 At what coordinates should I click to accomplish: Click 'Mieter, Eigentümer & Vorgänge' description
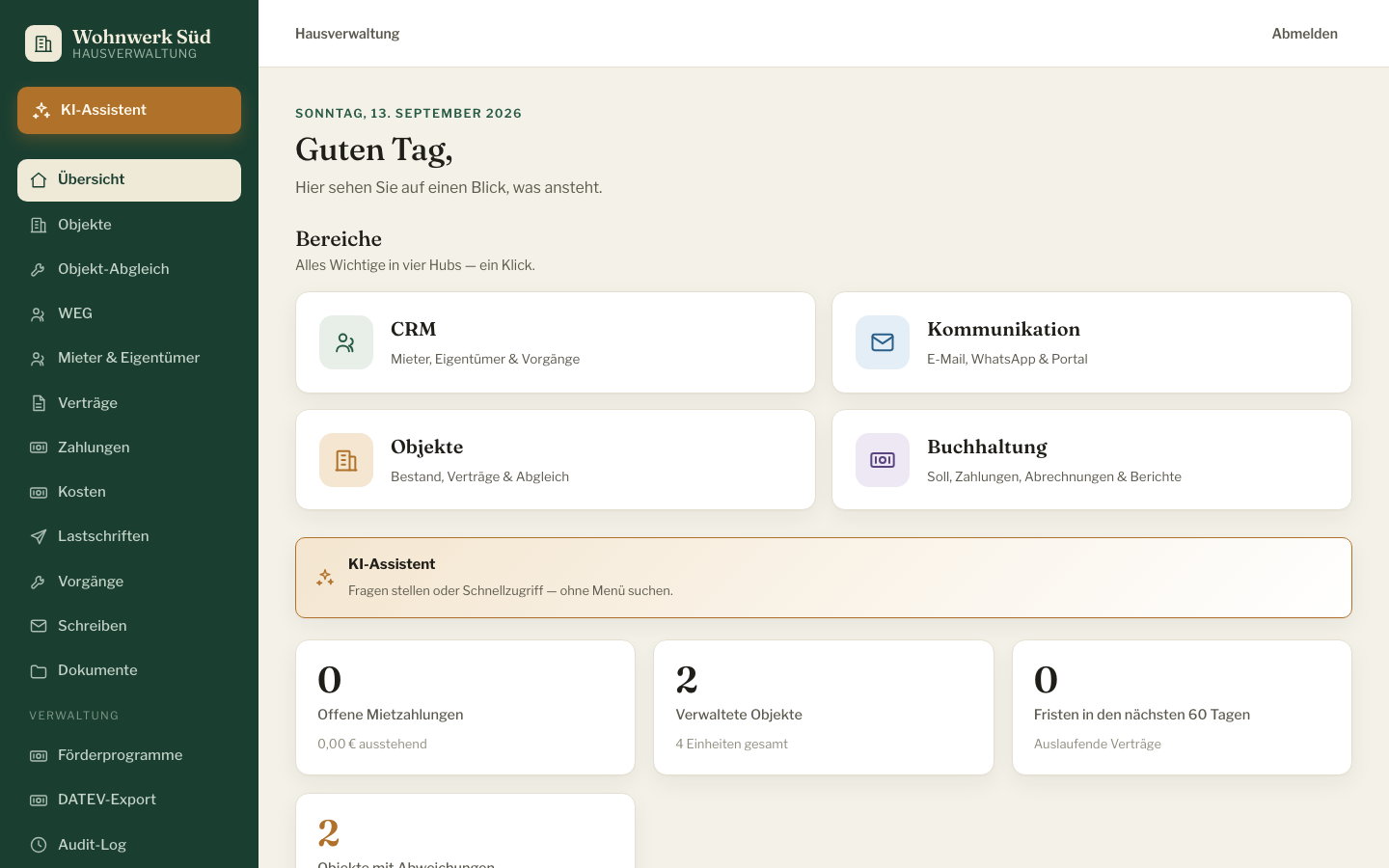click(485, 359)
